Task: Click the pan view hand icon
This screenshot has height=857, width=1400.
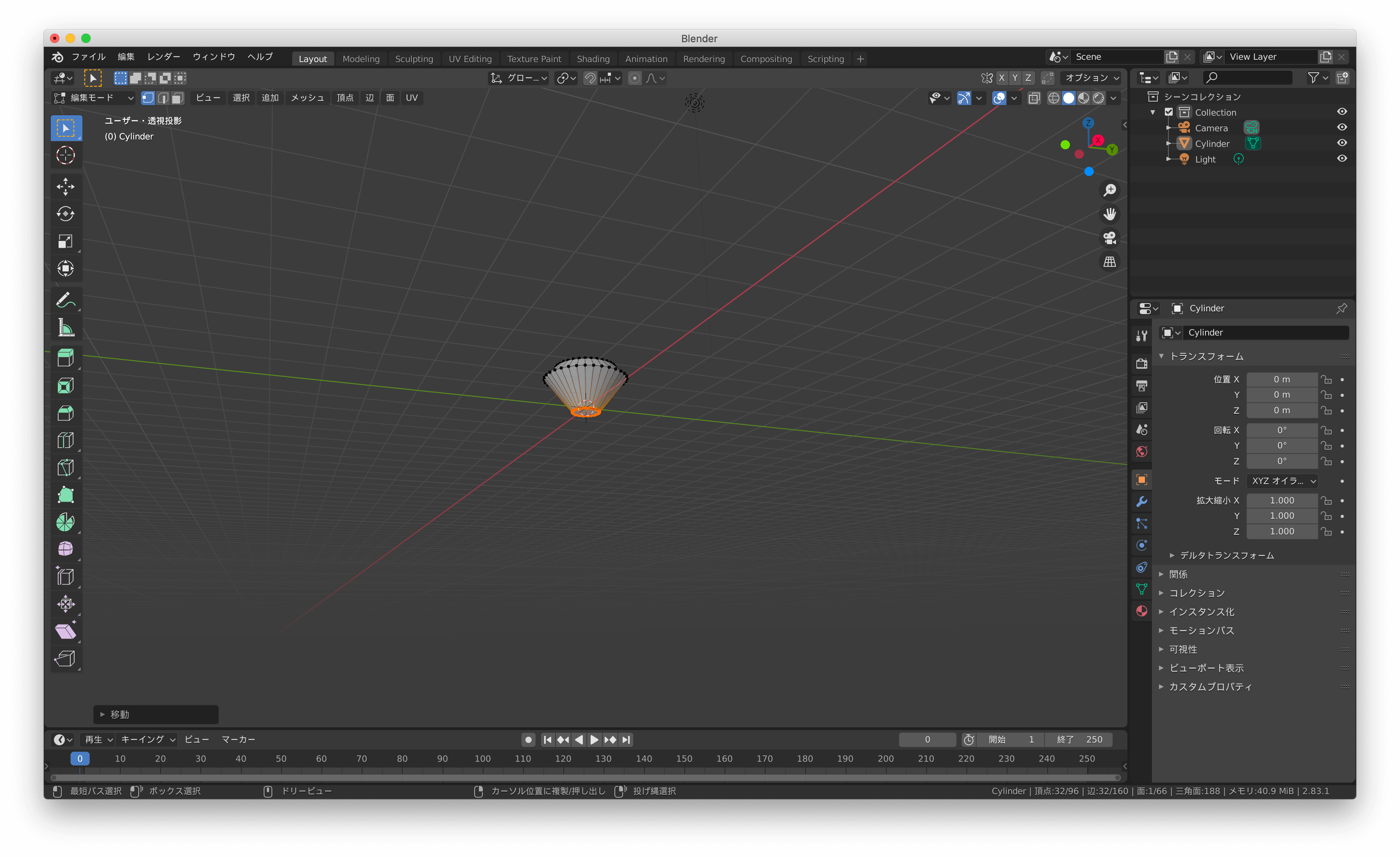Action: pos(1110,214)
